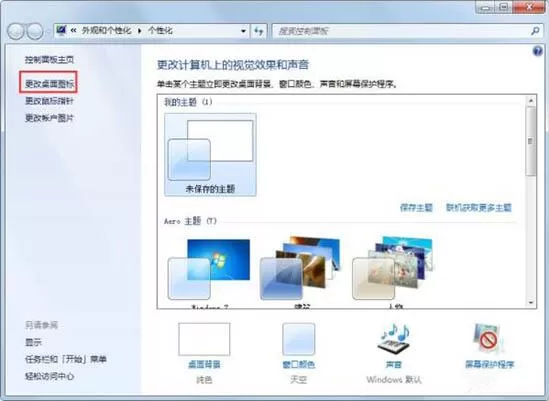
Task: Open 声音 sound settings icon
Action: pos(394,339)
